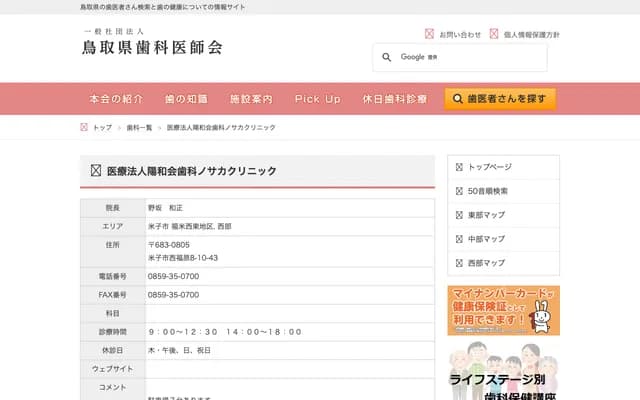Image resolution: width=640 pixels, height=400 pixels.
Task: Open the 西部マップ sidebar link
Action: (486, 263)
